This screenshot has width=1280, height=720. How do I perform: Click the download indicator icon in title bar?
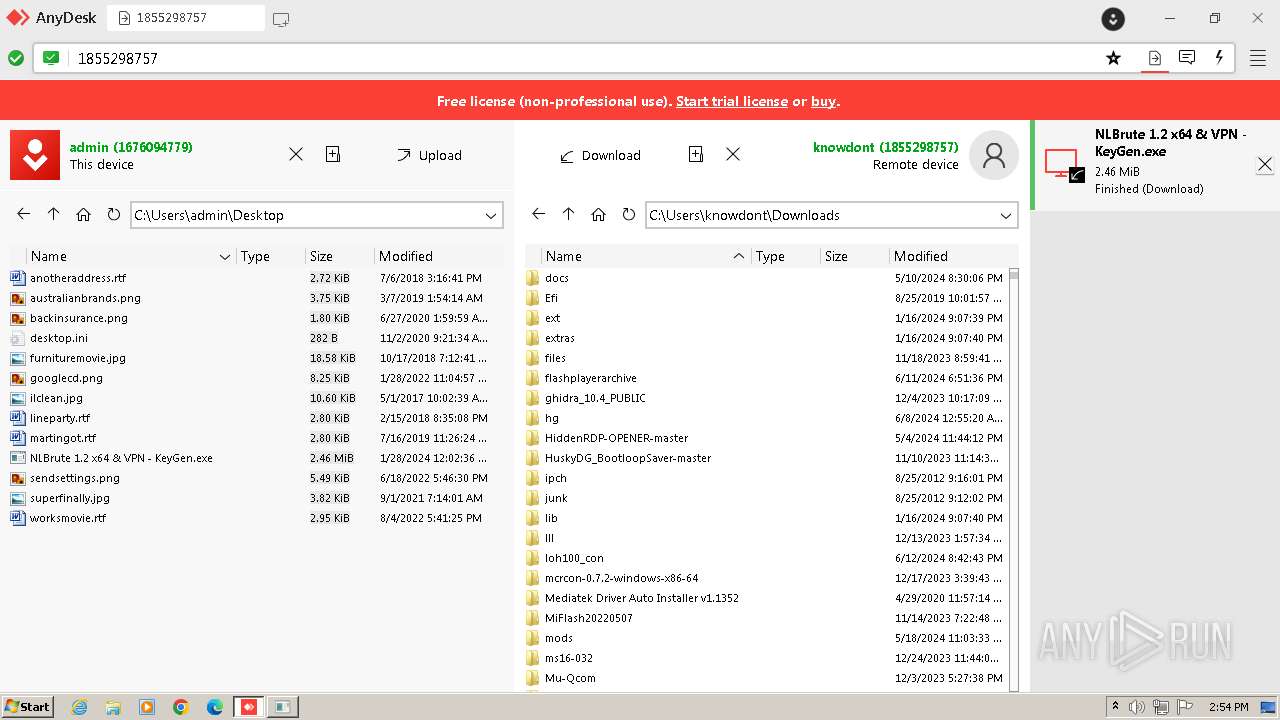point(1113,18)
